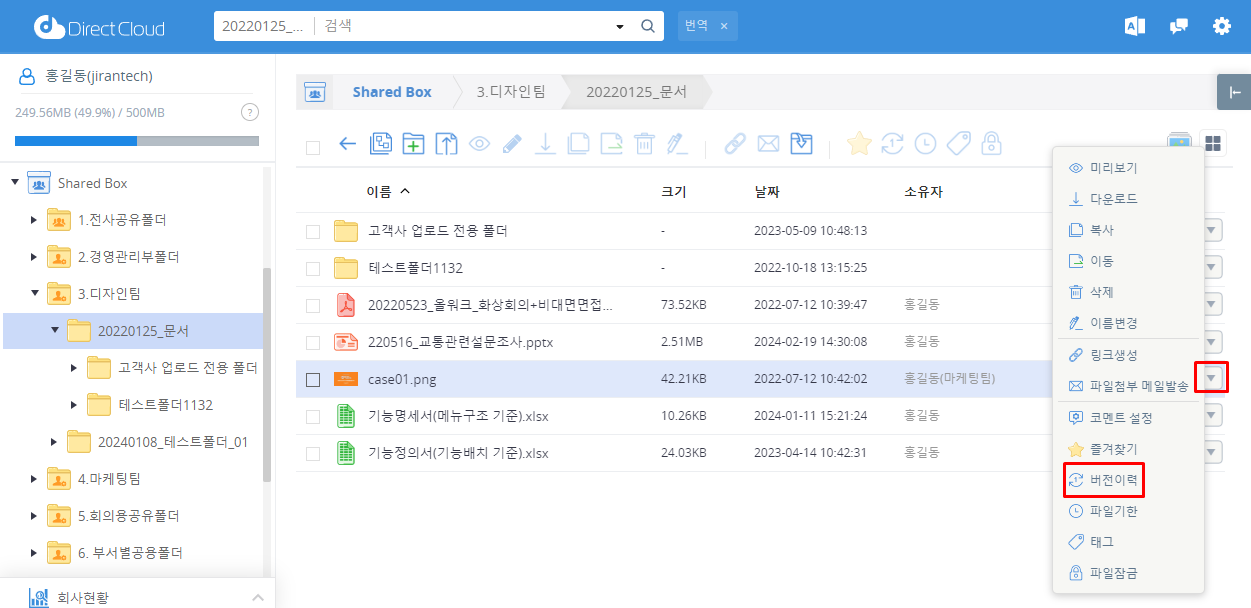Select checkbox for 테스트폴더1132 row
The width and height of the screenshot is (1251, 608).
(313, 268)
